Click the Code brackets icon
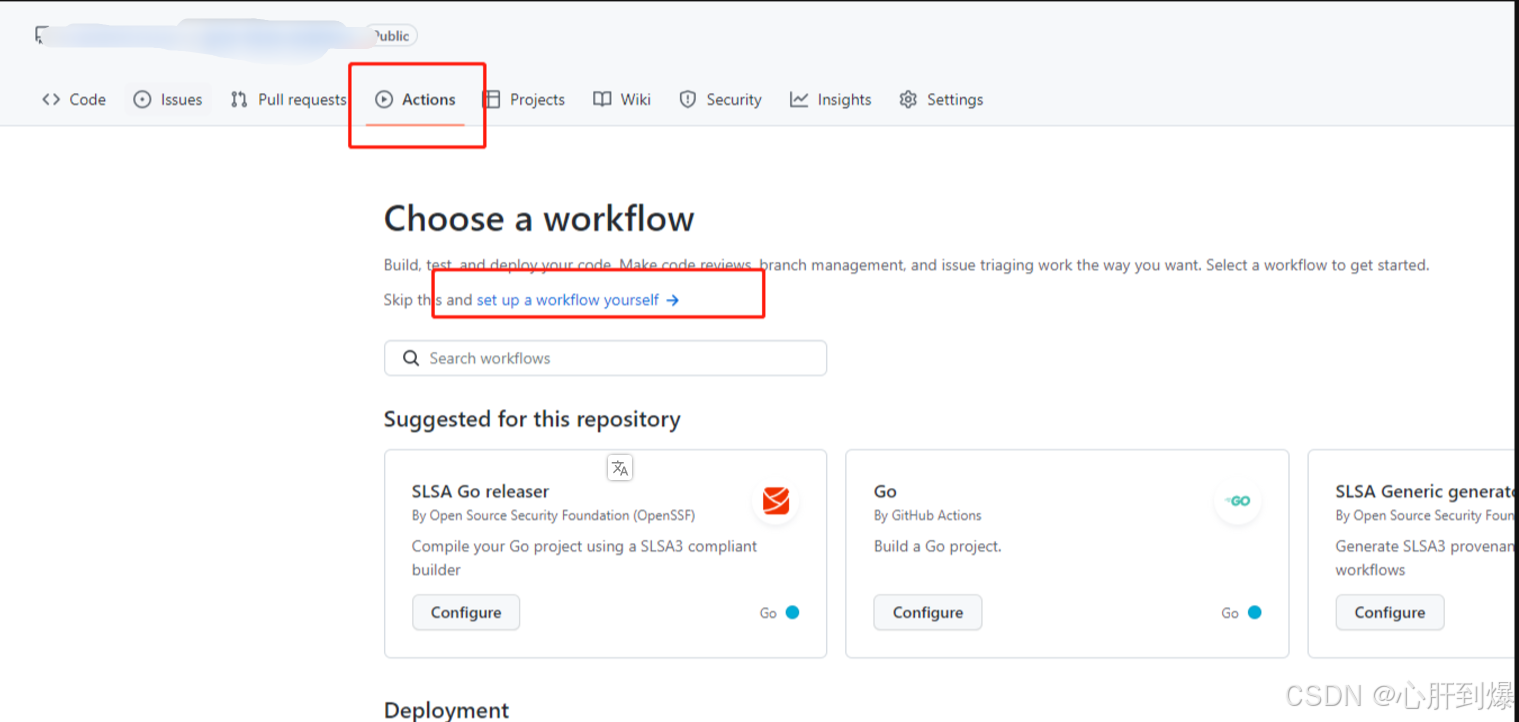This screenshot has width=1519, height=722. pos(51,99)
